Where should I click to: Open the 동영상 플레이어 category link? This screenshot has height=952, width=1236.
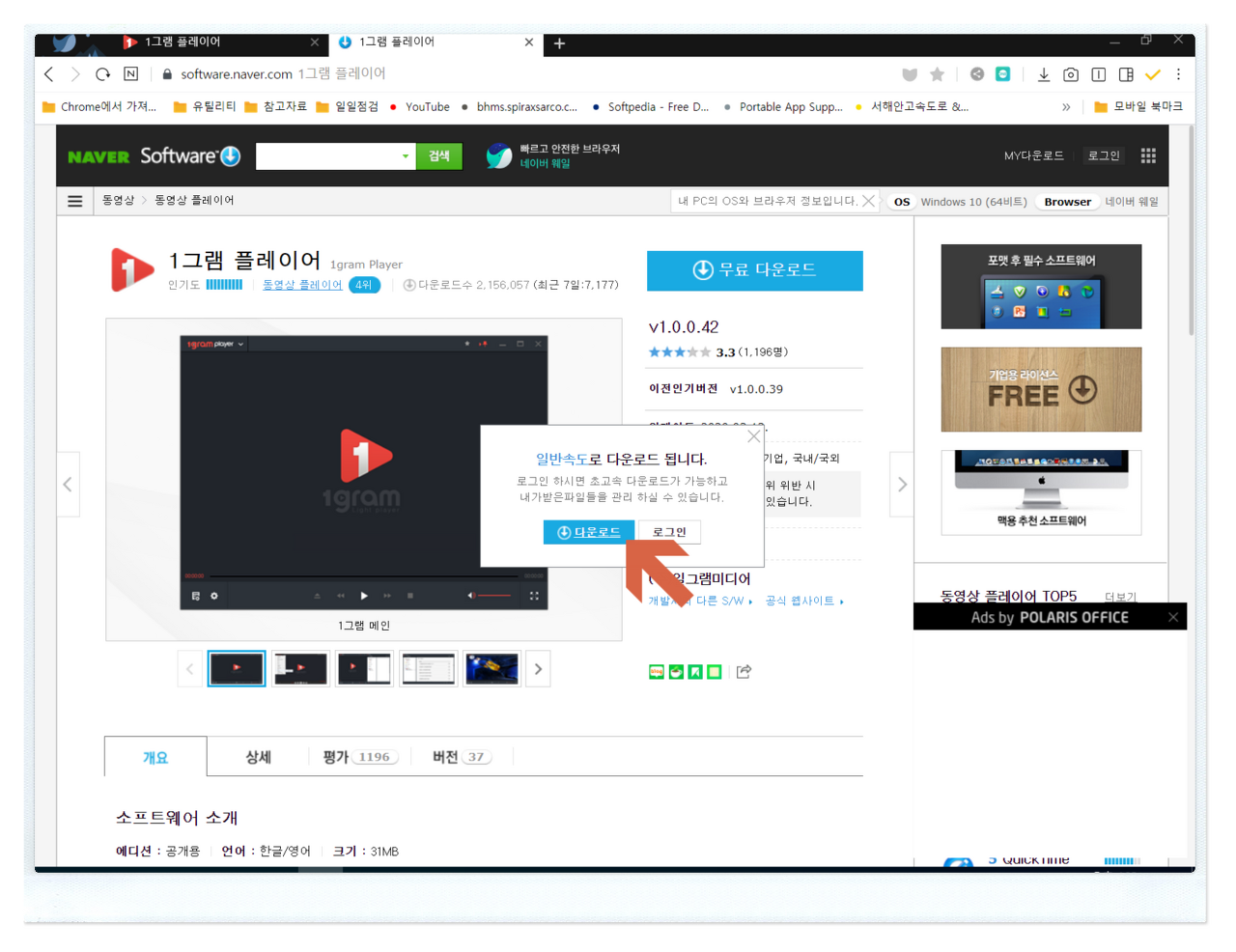302,285
